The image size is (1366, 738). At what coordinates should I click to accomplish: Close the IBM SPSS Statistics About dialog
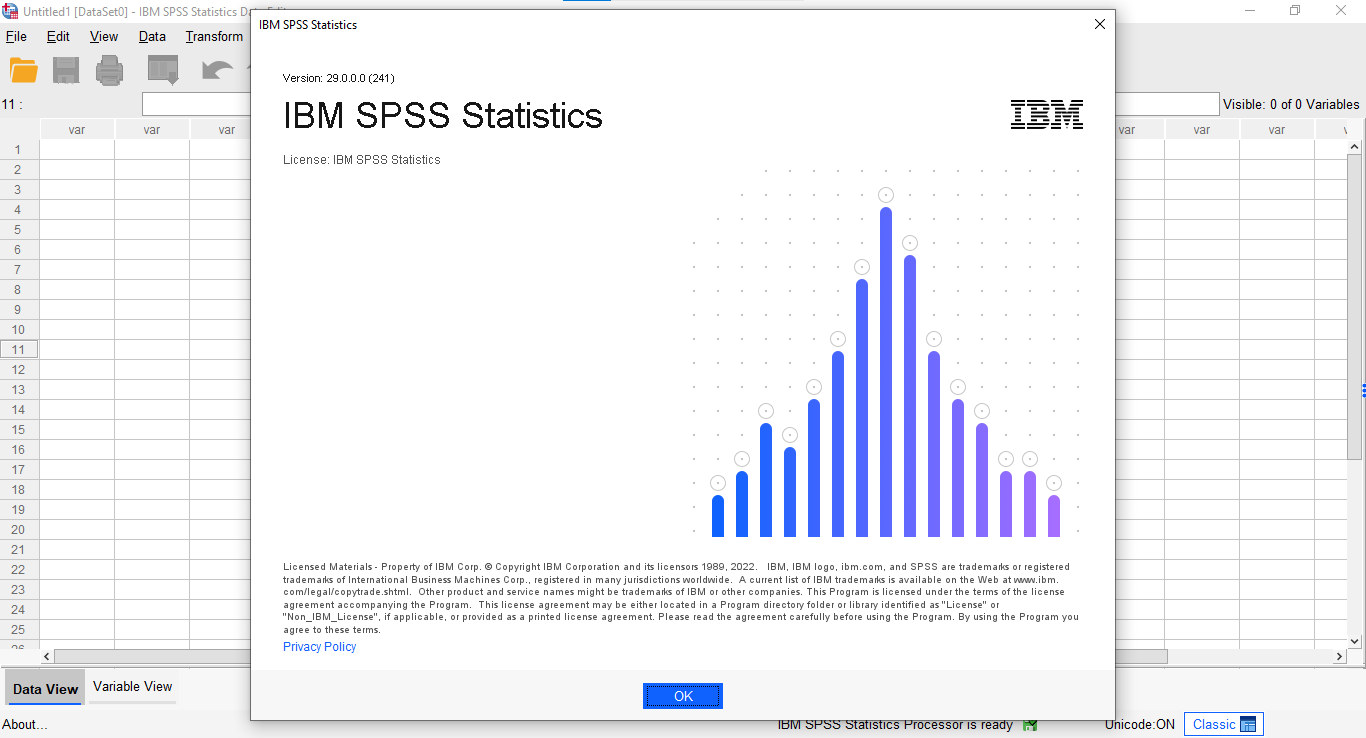[x=1100, y=24]
